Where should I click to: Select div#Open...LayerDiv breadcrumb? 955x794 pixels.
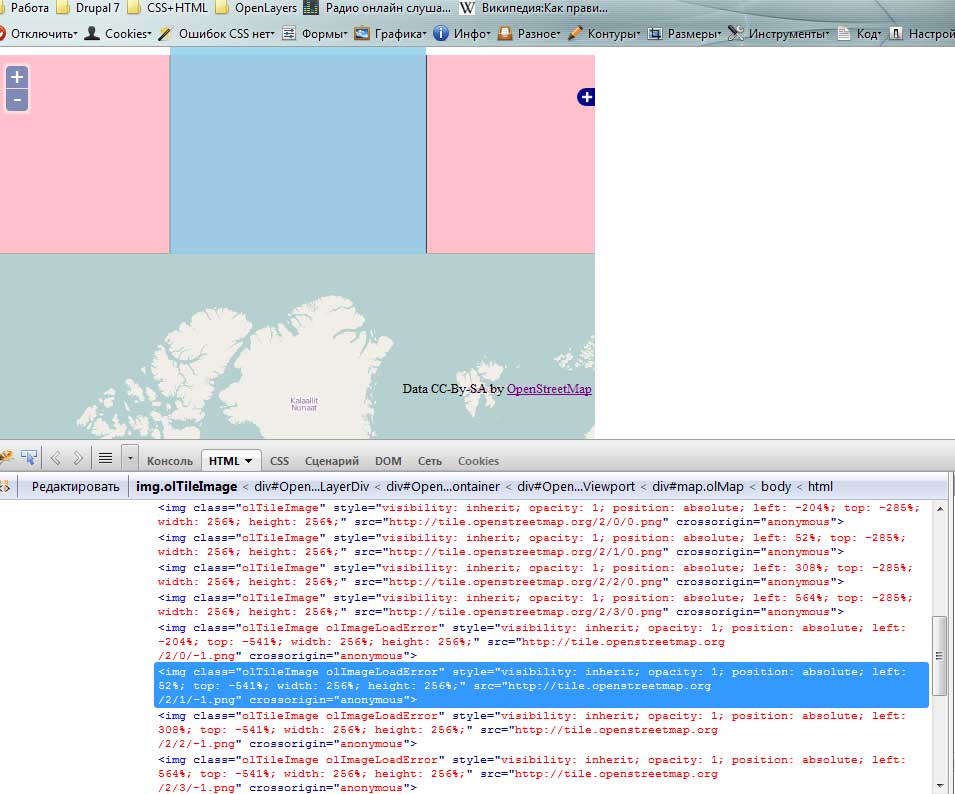(312, 487)
